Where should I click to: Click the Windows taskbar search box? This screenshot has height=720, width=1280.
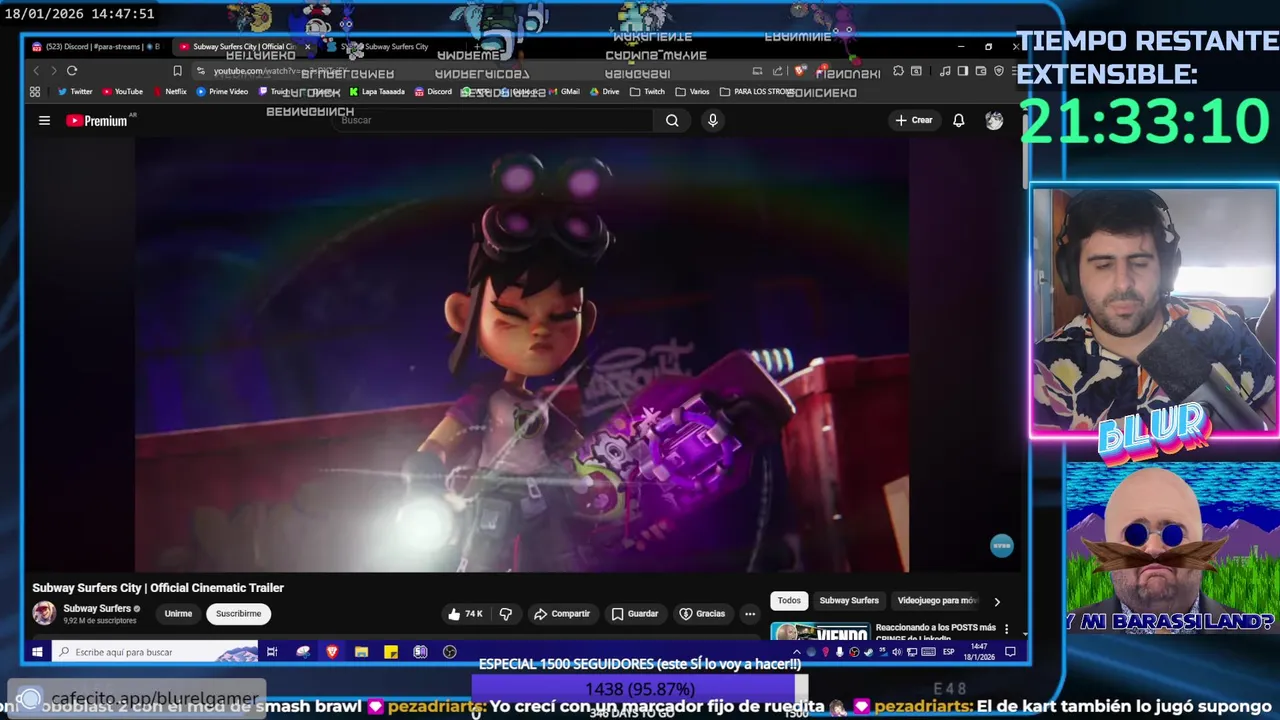pyautogui.click(x=154, y=652)
